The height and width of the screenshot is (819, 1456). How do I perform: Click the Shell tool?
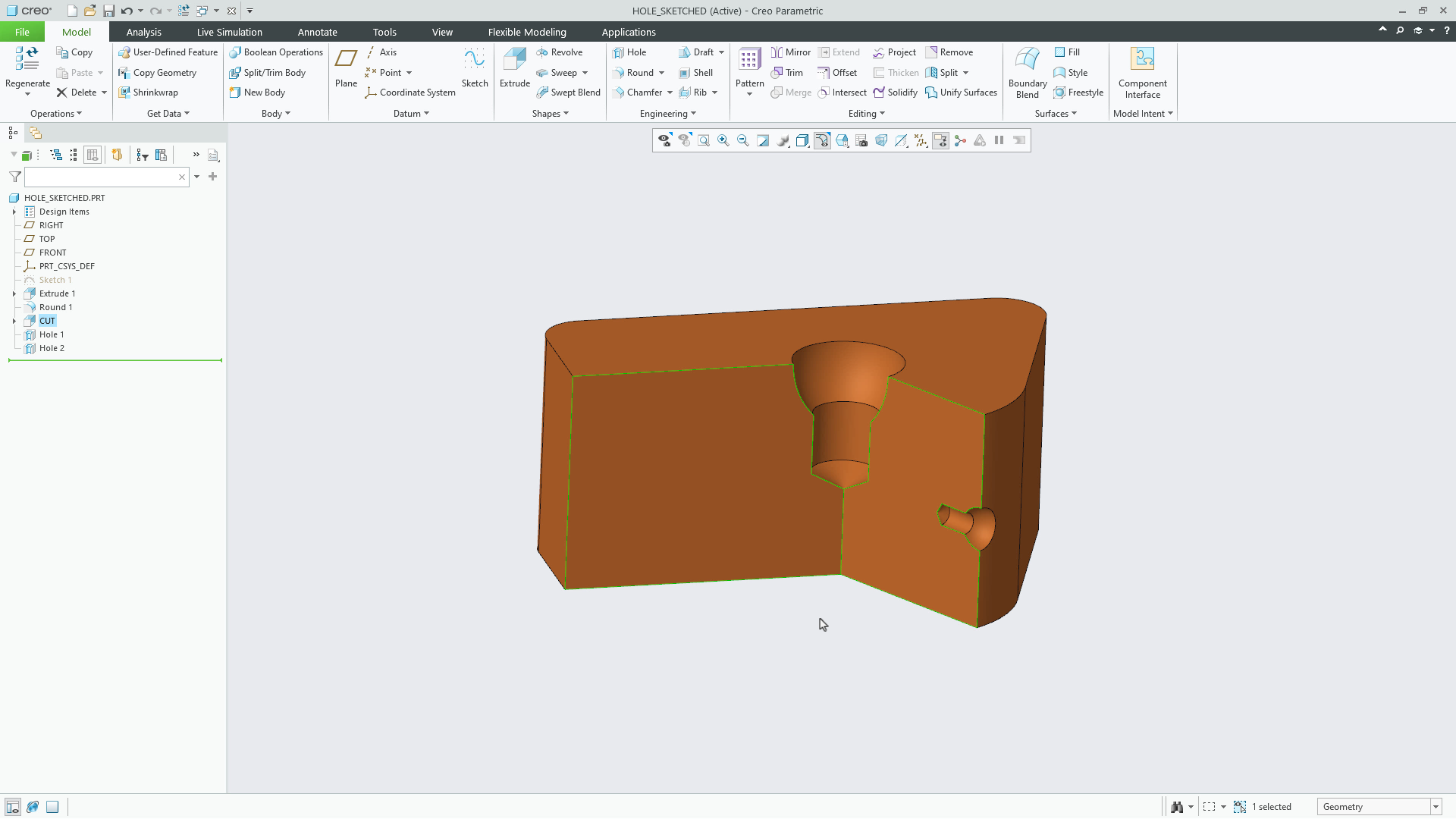click(x=696, y=73)
